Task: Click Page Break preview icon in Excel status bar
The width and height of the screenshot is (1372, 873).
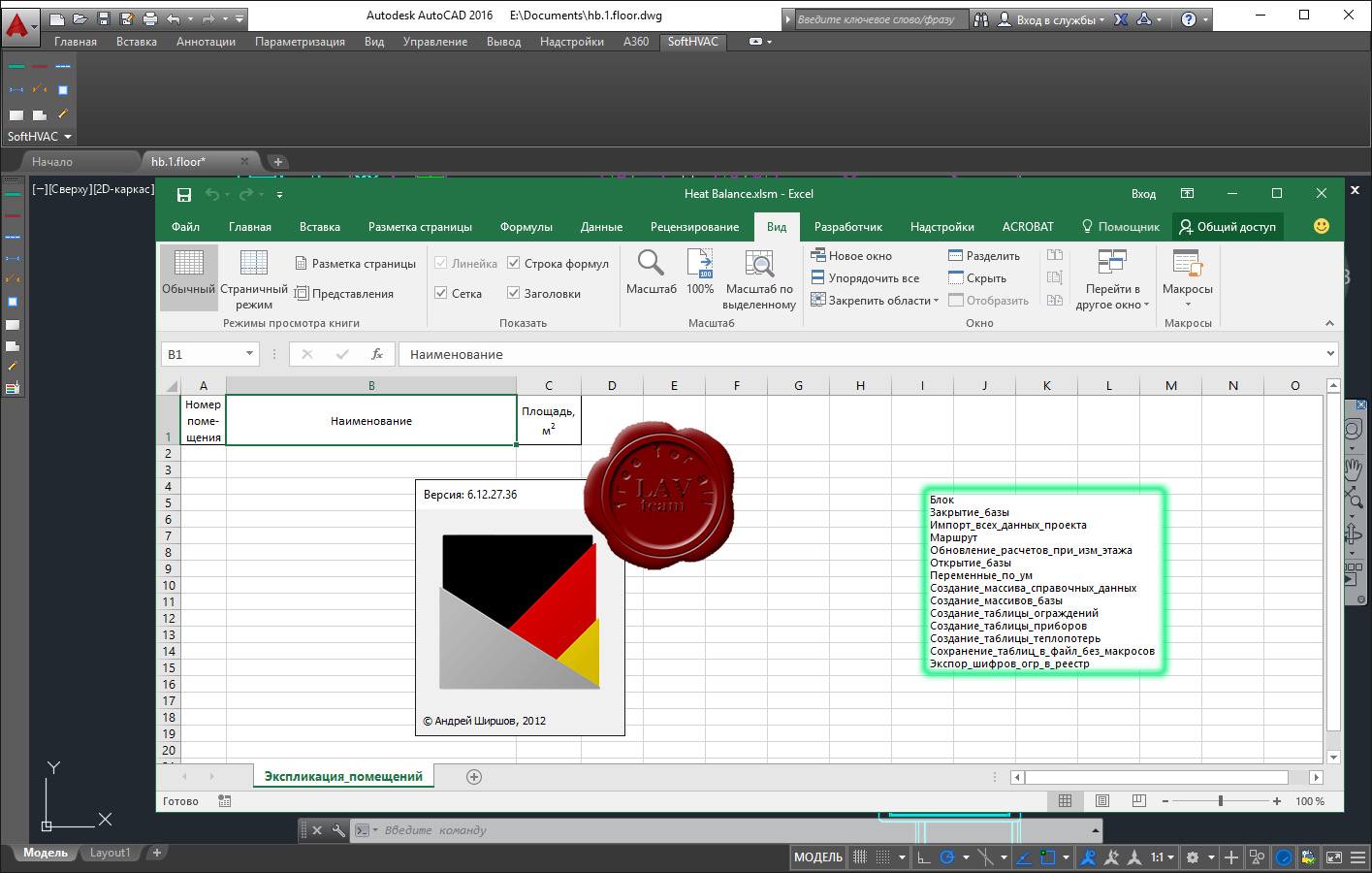Action: (1139, 801)
